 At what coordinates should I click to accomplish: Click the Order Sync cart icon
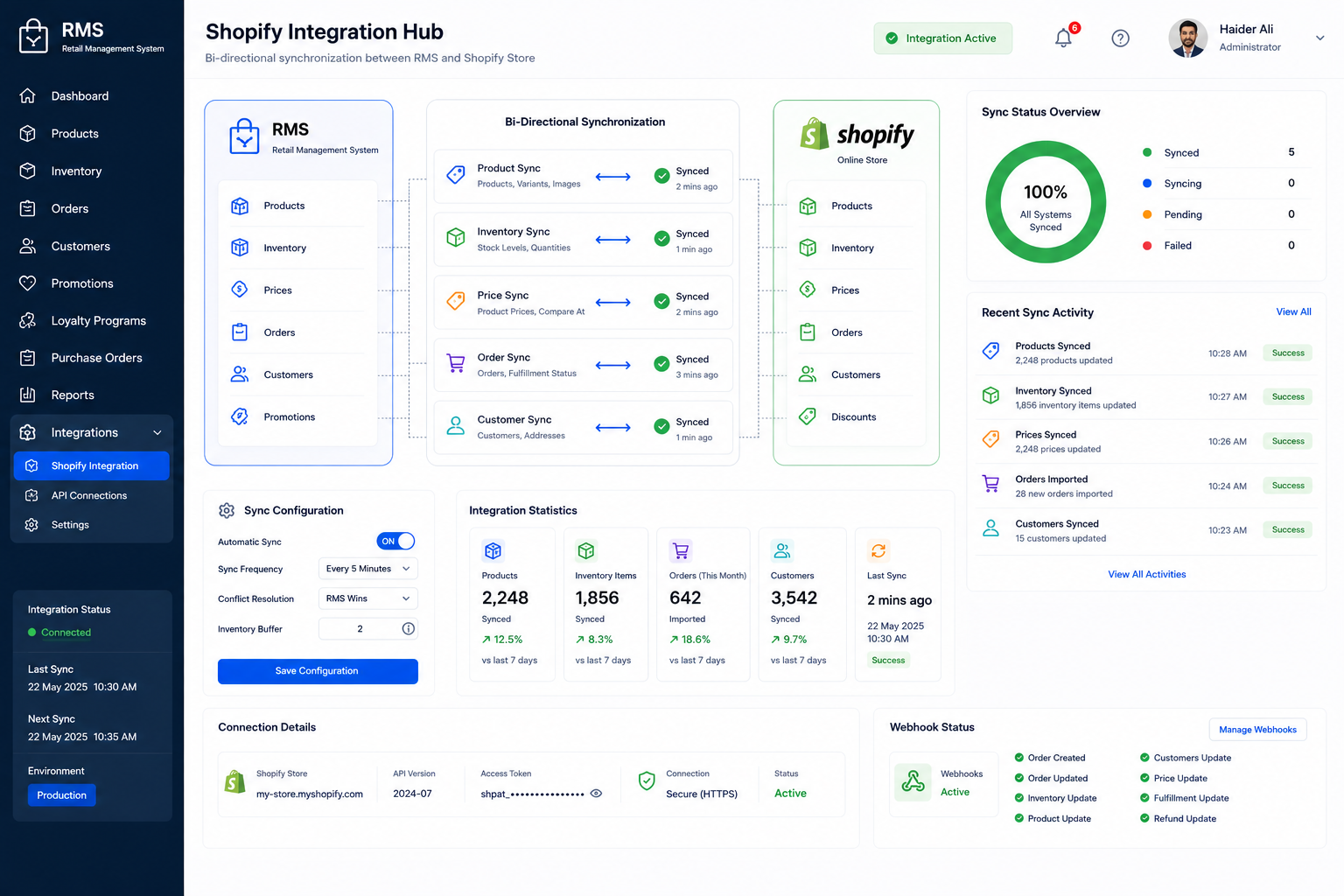456,363
